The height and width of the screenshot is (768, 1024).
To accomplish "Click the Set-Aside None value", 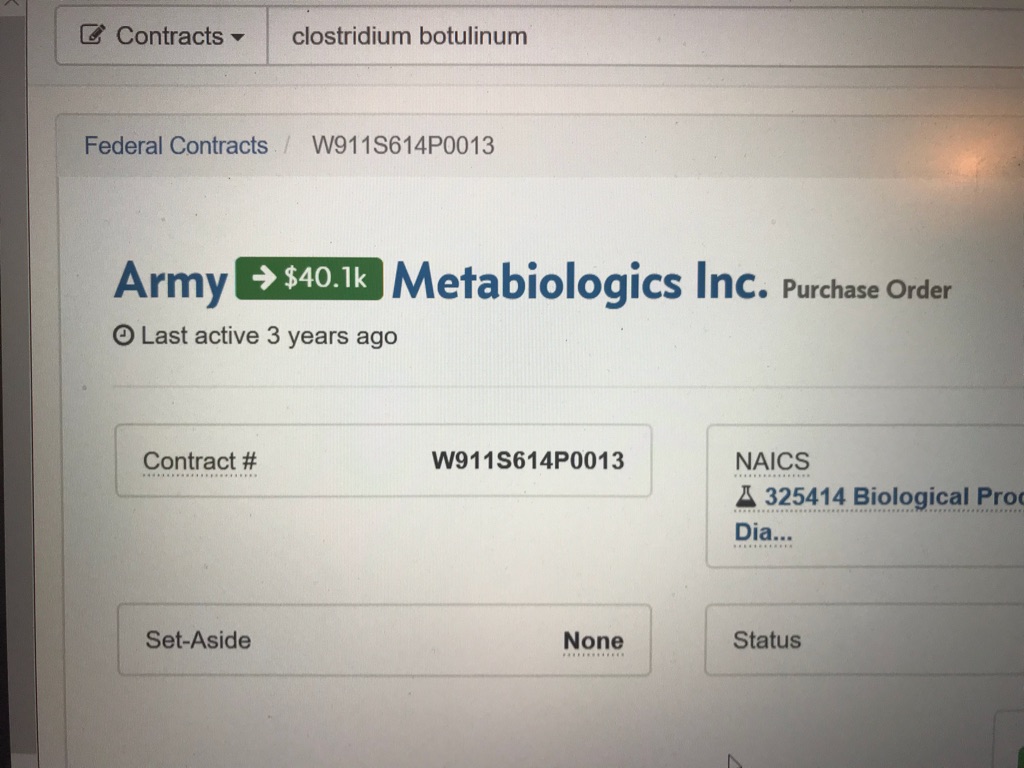I will (593, 641).
